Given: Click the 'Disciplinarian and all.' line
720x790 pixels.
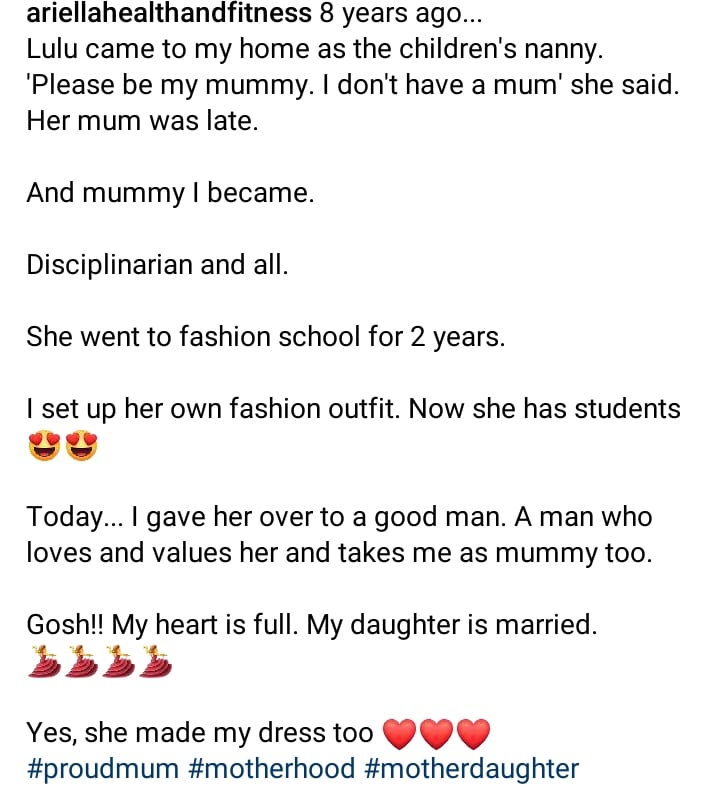Looking at the screenshot, I should [x=157, y=265].
